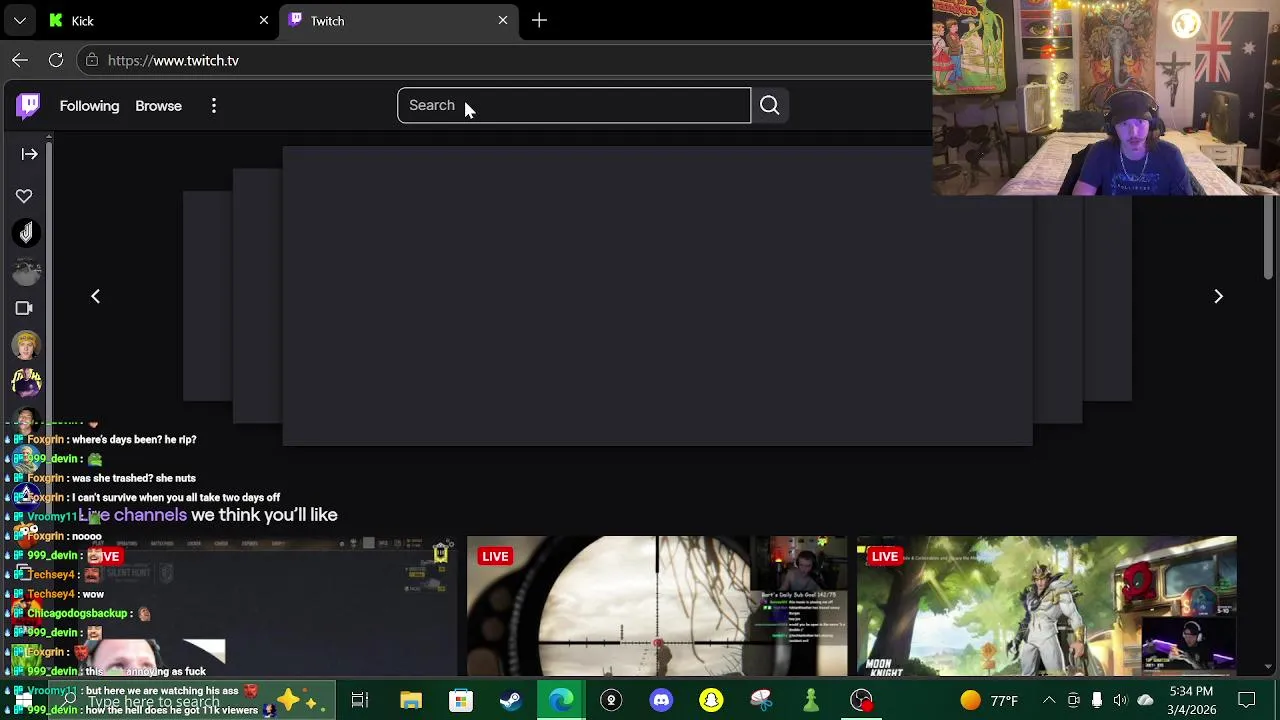Go back in browser history

[20, 60]
